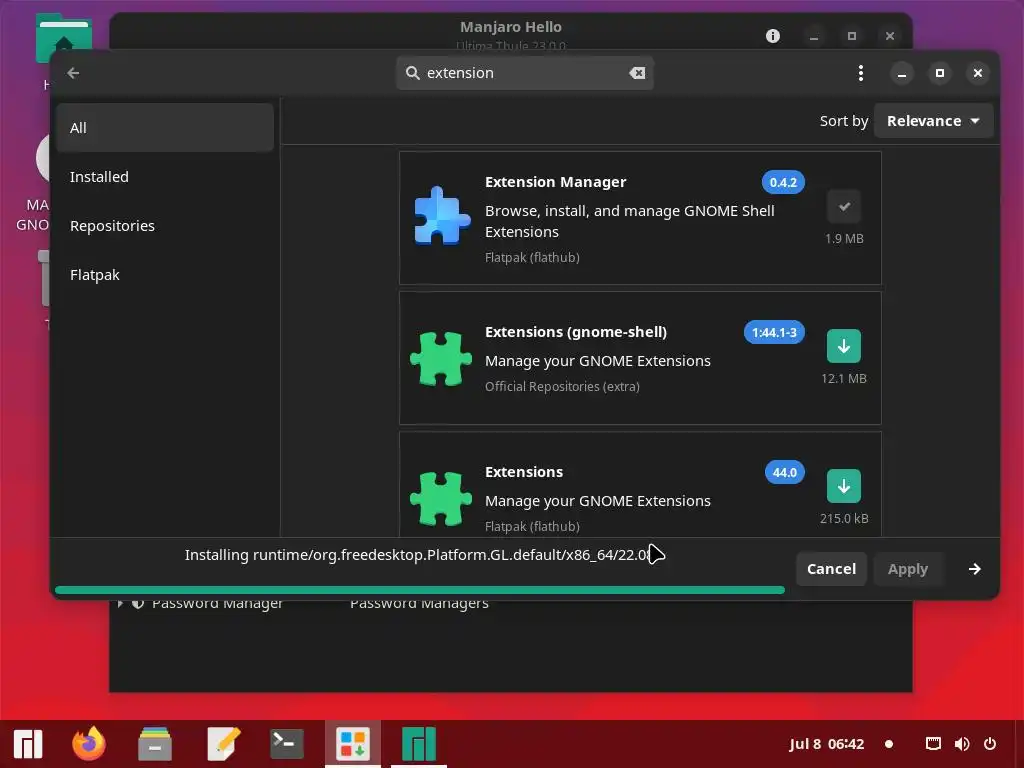Open the Flatpak category
1024x768 pixels.
(165, 275)
